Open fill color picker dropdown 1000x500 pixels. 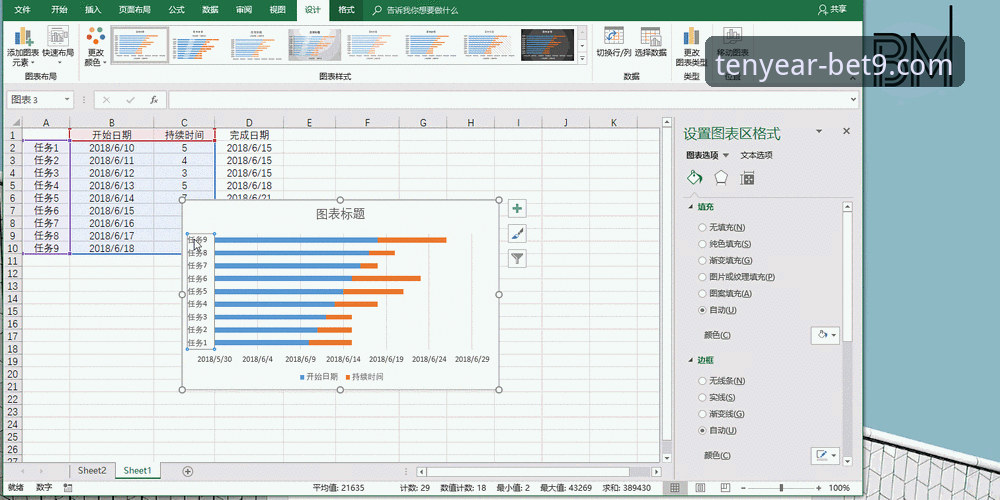(825, 335)
